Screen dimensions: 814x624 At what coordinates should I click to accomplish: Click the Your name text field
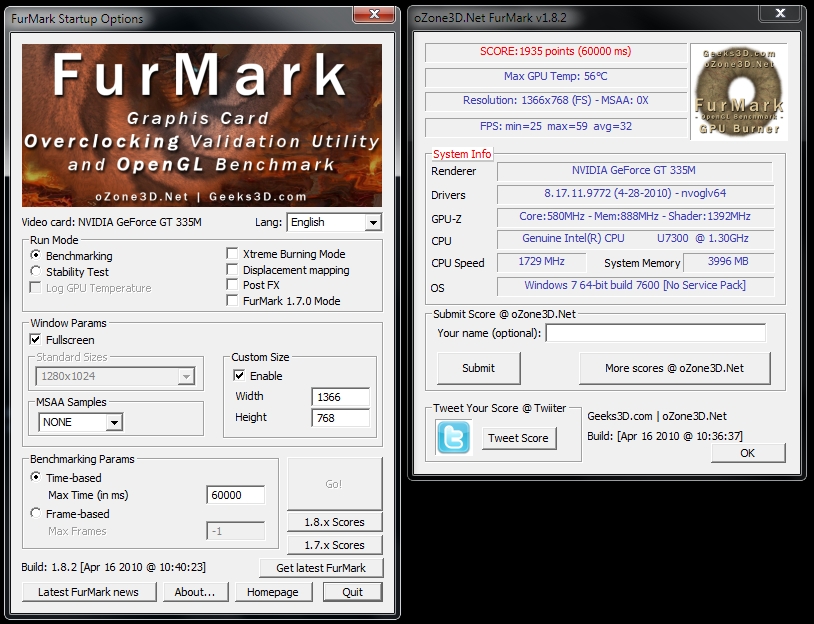(656, 333)
